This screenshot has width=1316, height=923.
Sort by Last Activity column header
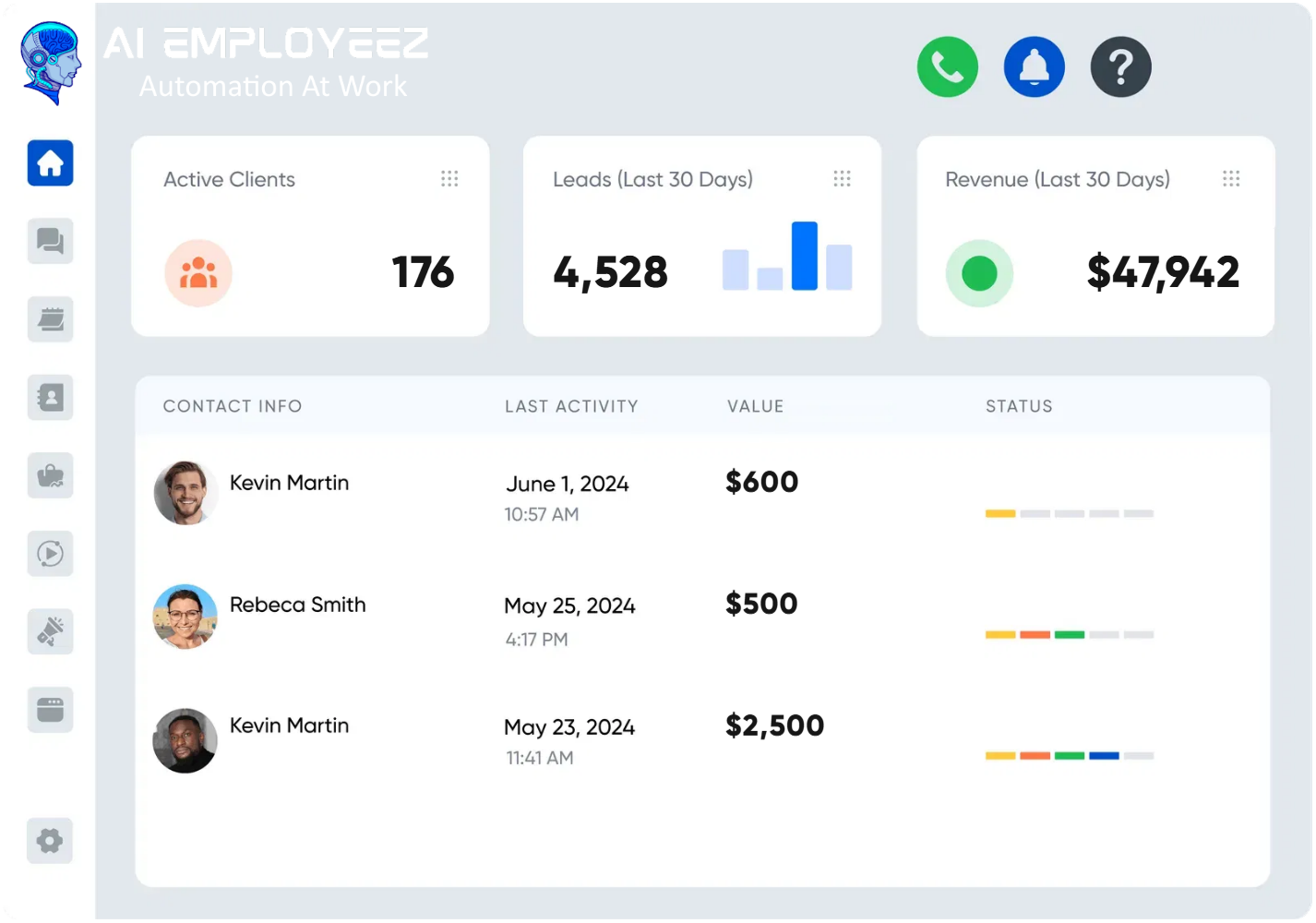pos(571,406)
